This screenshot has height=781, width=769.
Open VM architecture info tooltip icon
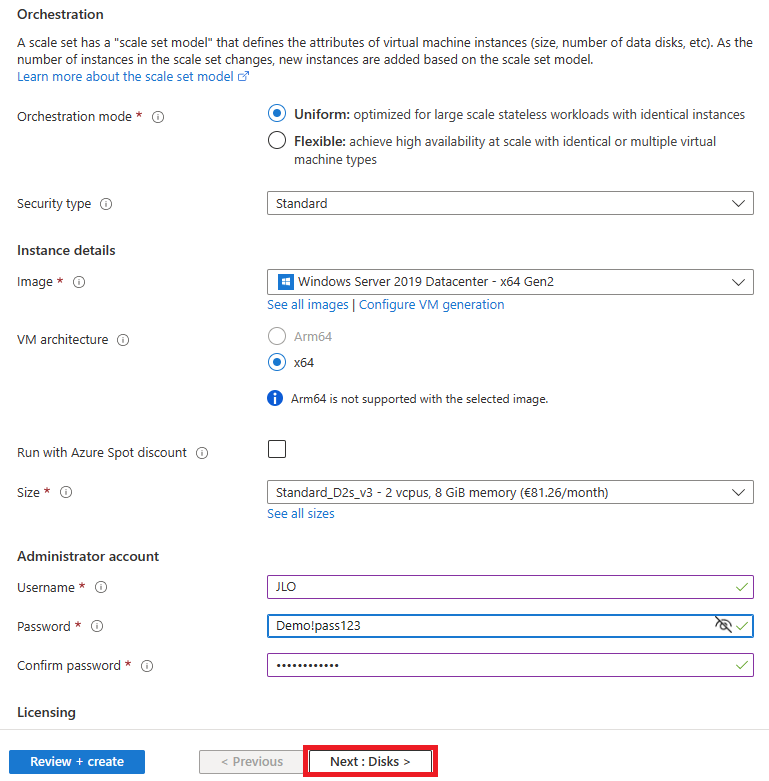(x=123, y=340)
